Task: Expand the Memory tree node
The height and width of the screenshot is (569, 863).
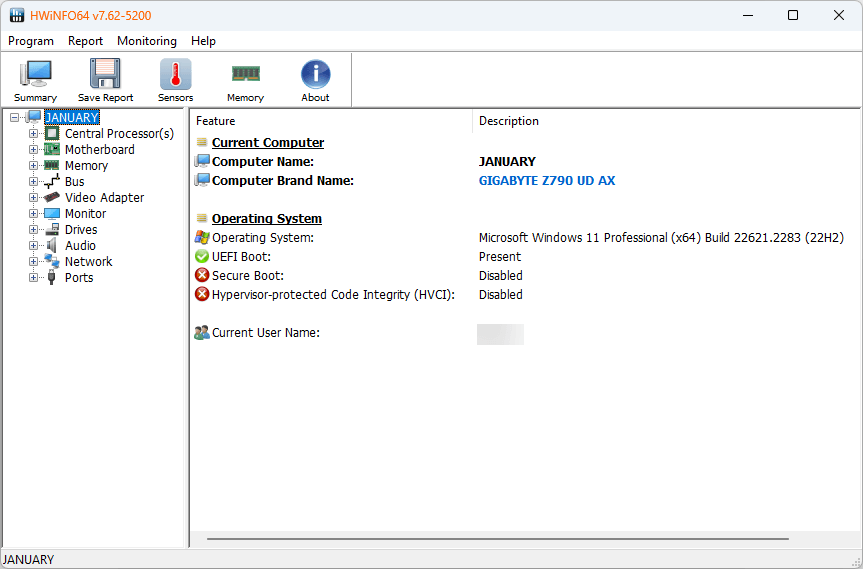Action: (33, 165)
